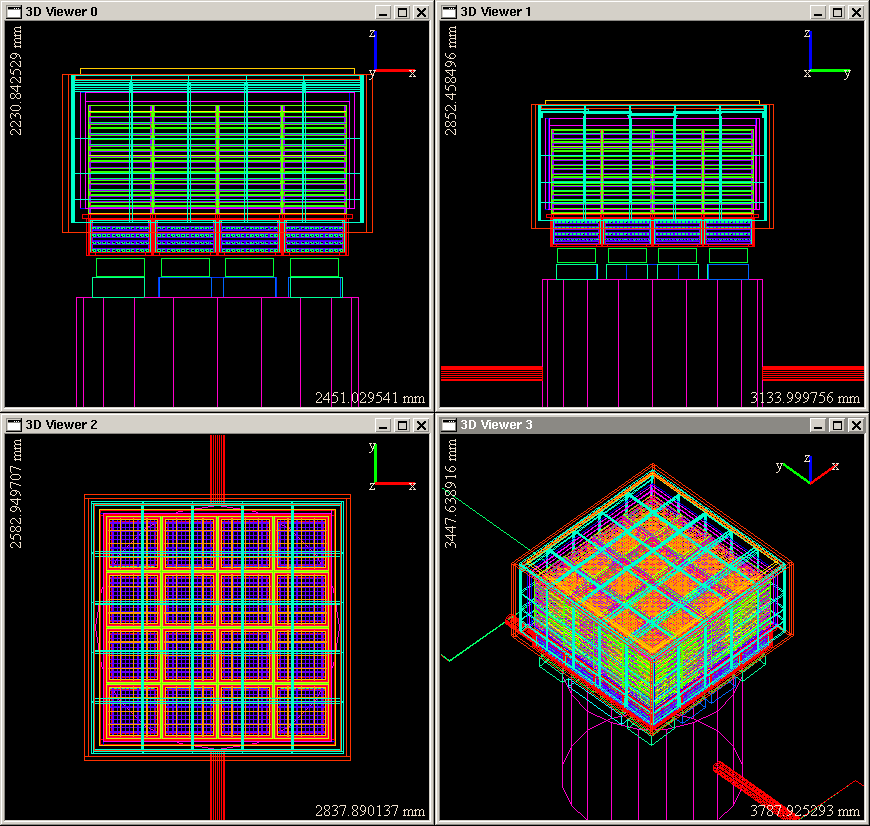Select the 2582.949707 mm height label
The width and height of the screenshot is (870, 826).
click(x=15, y=494)
